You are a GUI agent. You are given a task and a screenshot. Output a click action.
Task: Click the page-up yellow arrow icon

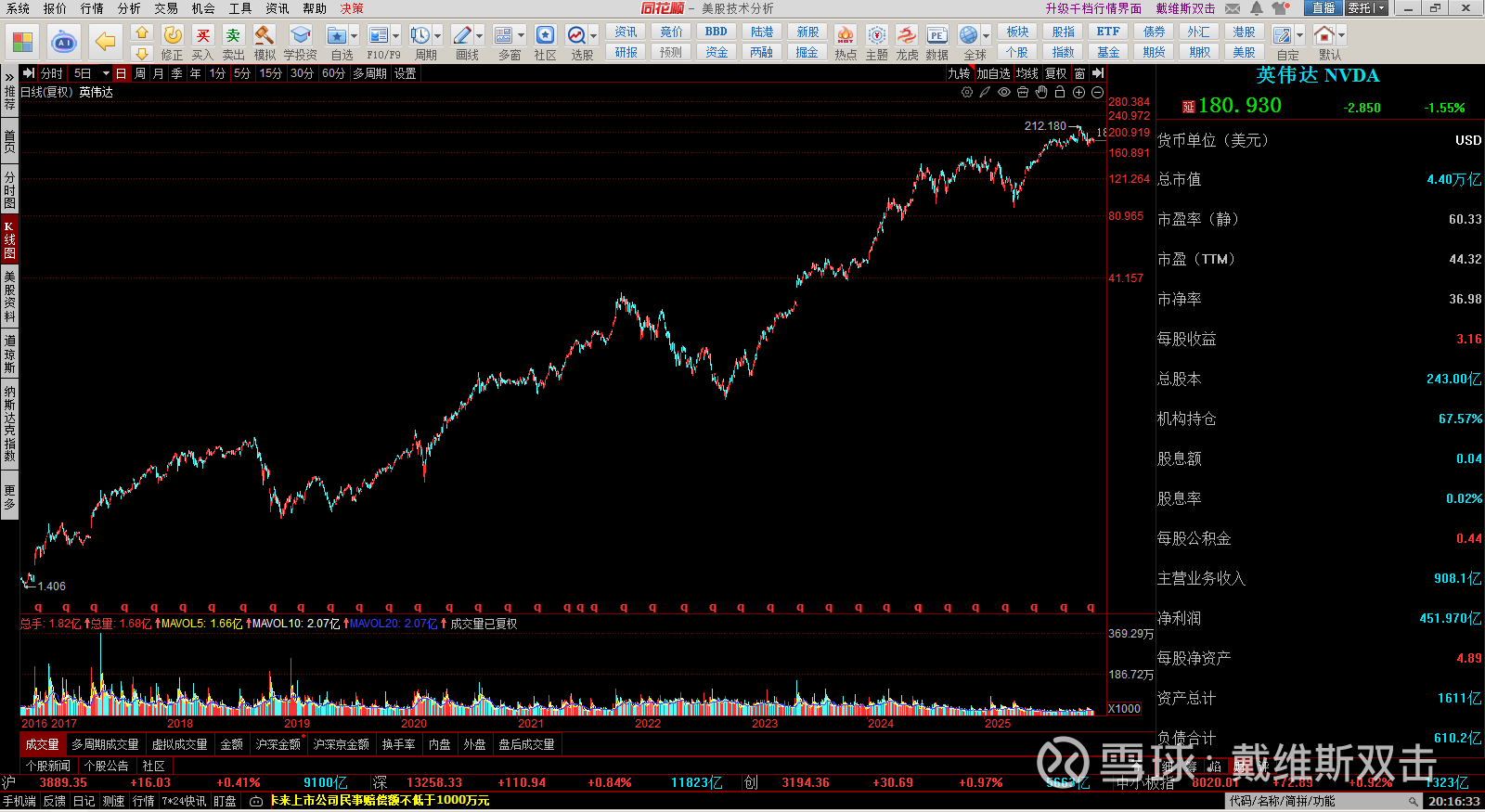141,32
